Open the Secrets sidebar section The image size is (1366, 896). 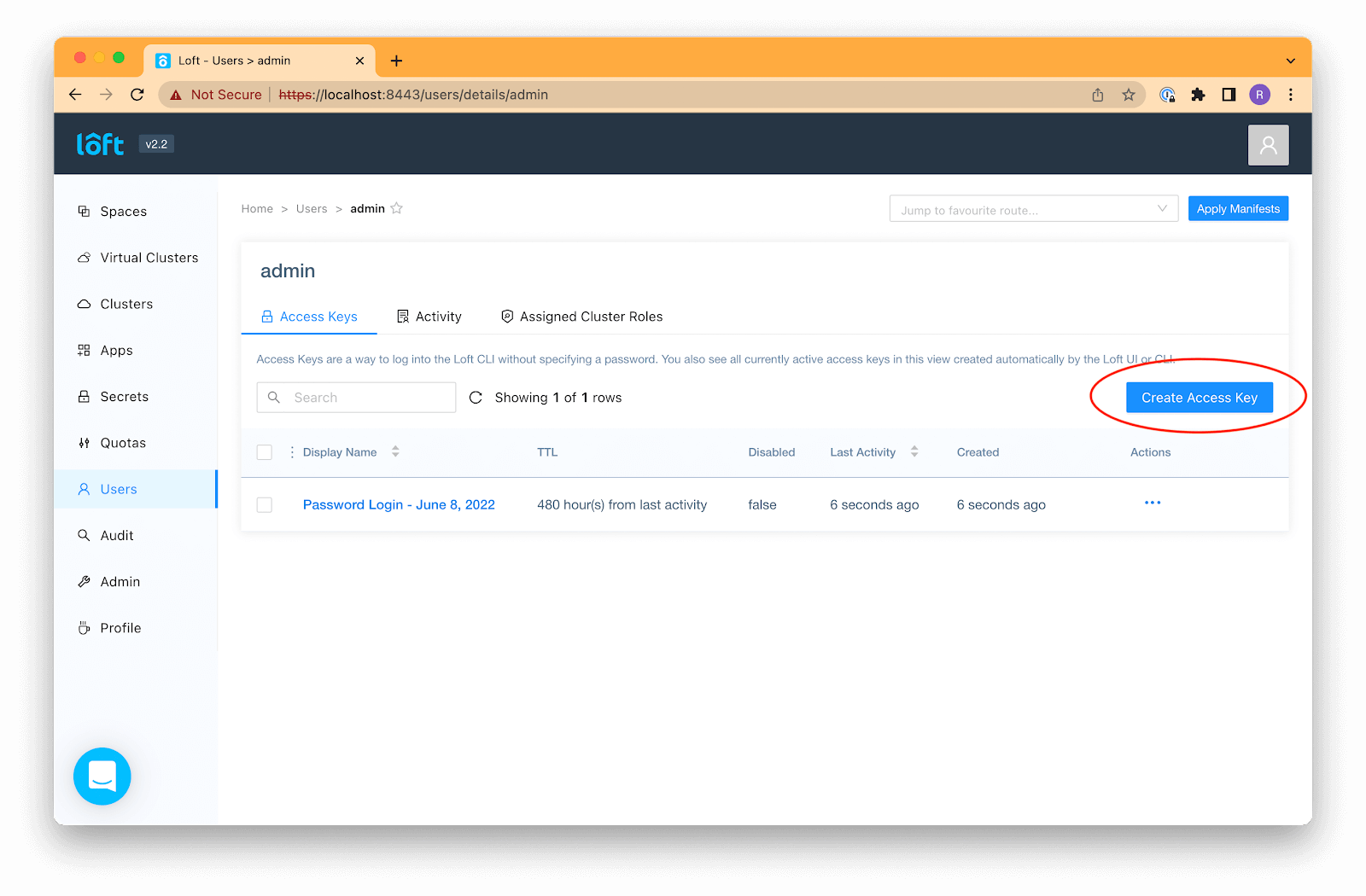(x=125, y=396)
